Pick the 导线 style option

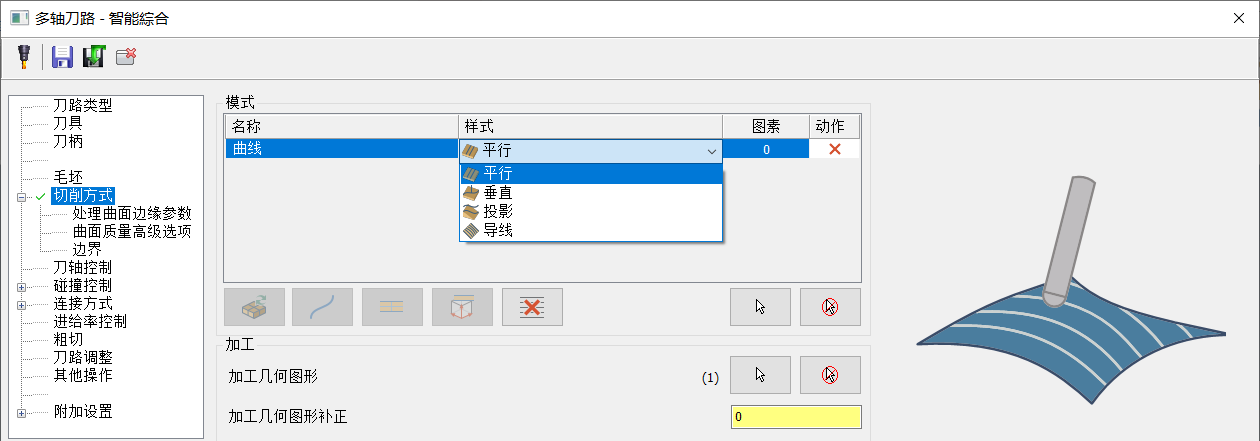pyautogui.click(x=498, y=231)
